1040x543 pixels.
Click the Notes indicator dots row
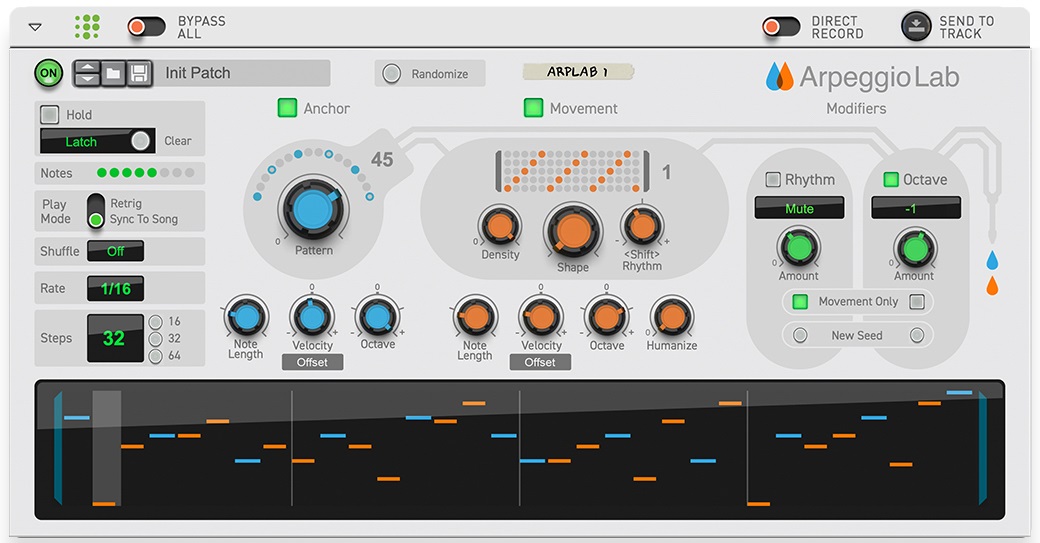coord(145,173)
